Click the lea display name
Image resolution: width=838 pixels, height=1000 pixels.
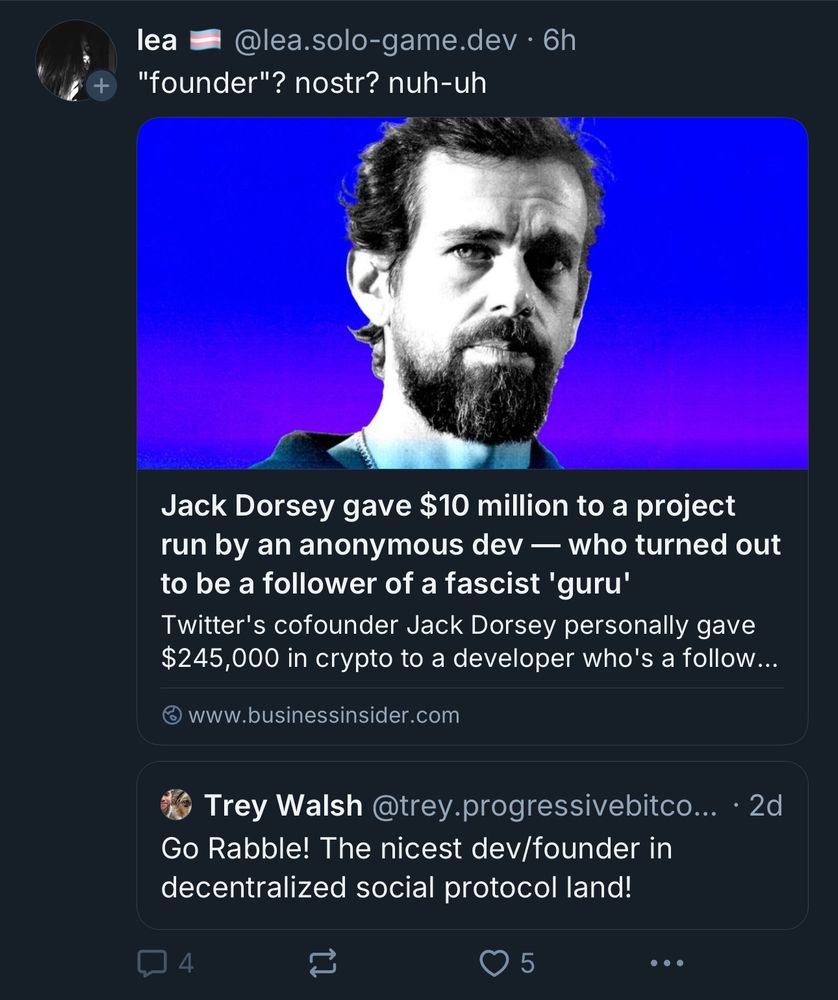pos(157,40)
